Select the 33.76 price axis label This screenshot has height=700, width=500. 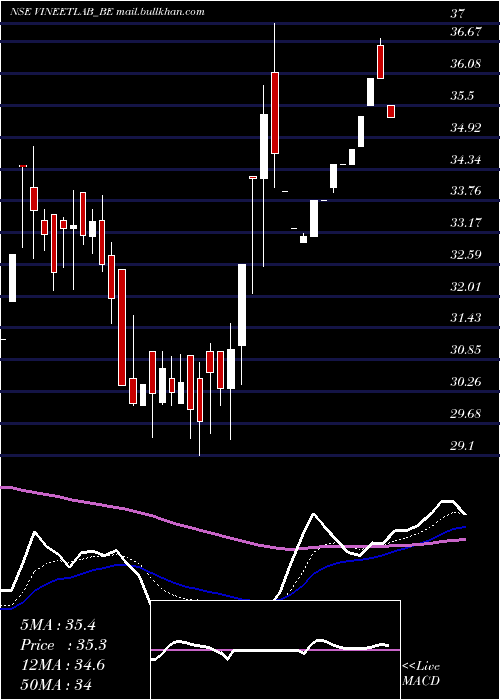pos(465,191)
